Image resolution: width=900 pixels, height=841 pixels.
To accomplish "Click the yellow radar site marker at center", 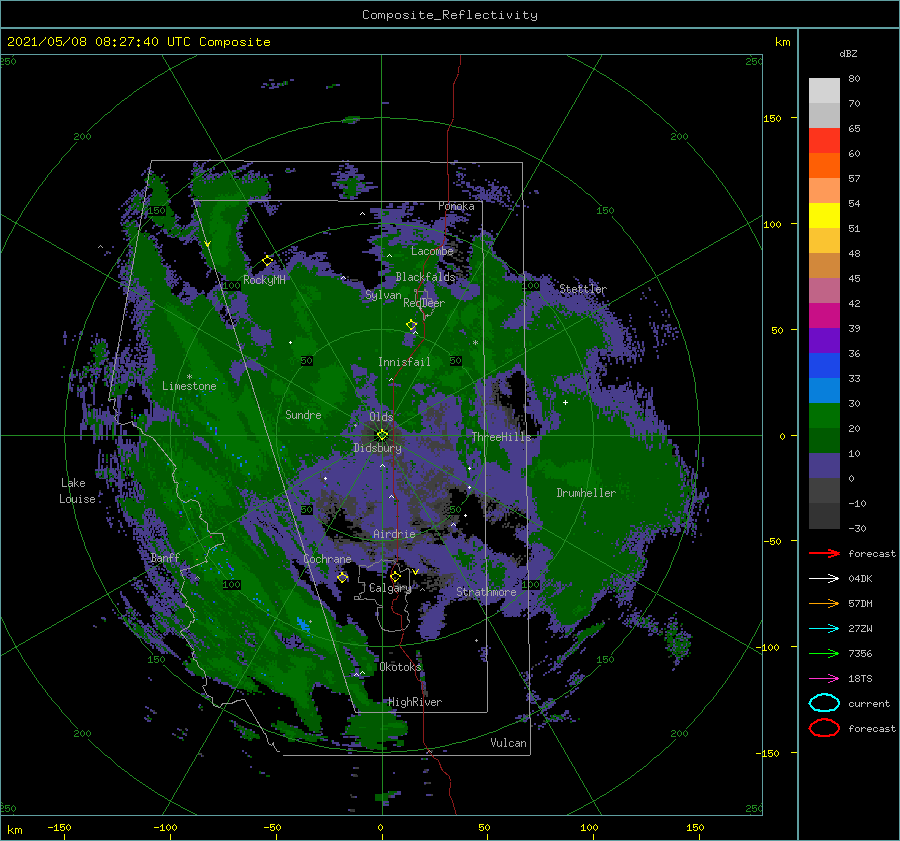I will [382, 435].
